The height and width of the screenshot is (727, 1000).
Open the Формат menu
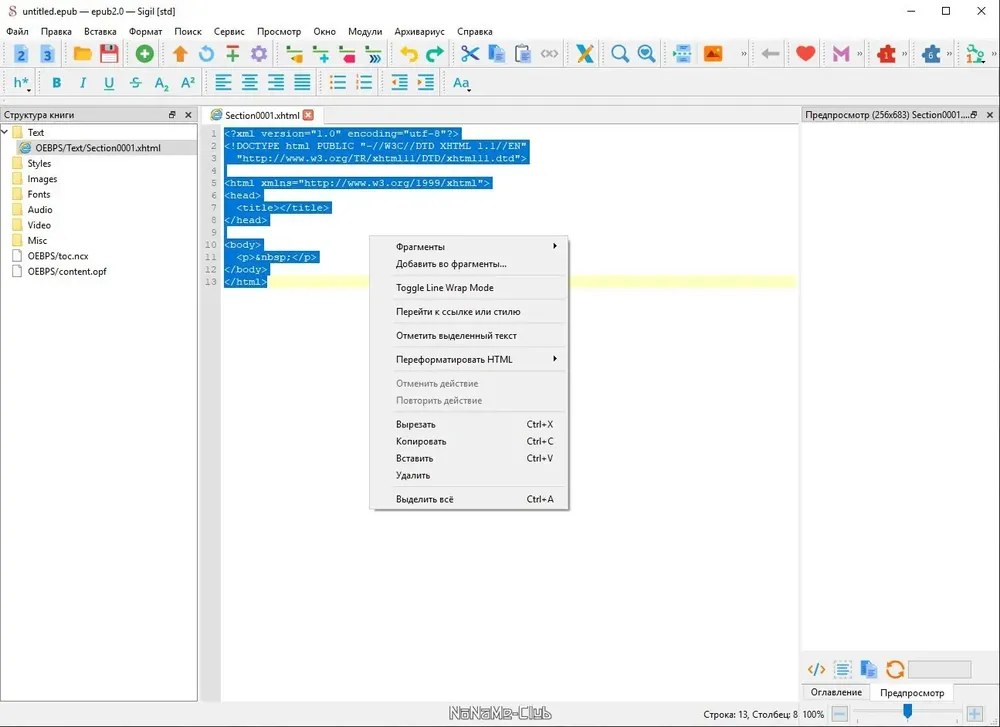145,31
